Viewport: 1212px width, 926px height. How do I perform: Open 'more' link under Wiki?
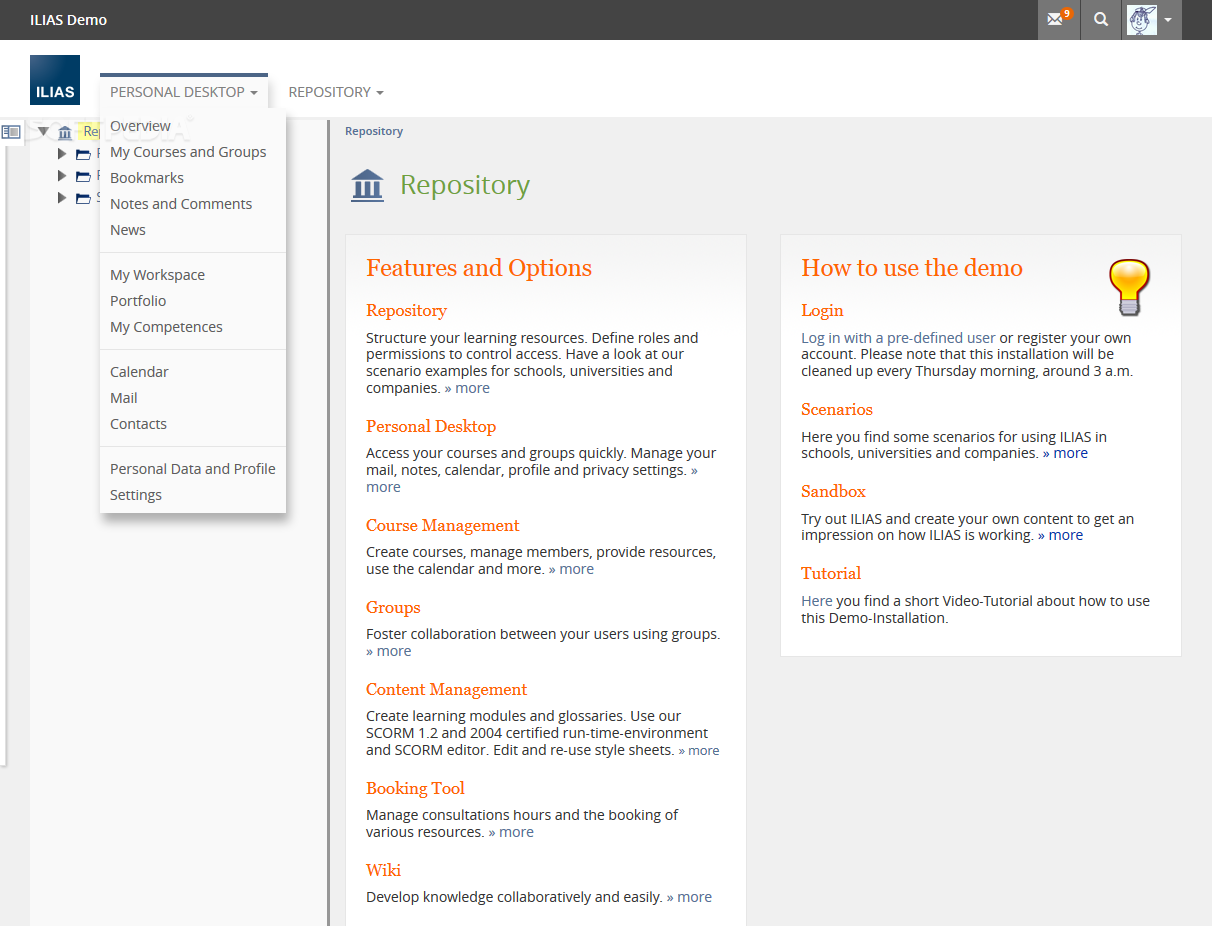(x=689, y=897)
